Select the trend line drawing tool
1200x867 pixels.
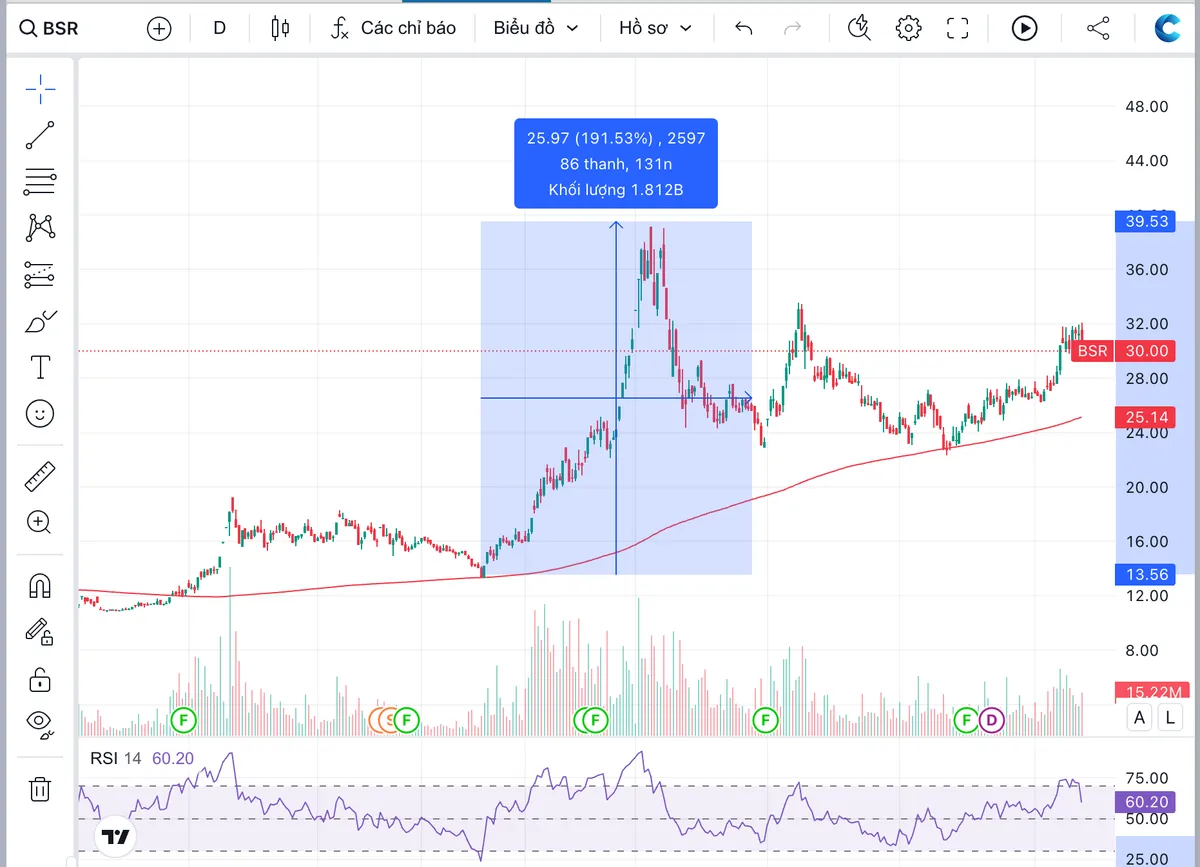[40, 135]
